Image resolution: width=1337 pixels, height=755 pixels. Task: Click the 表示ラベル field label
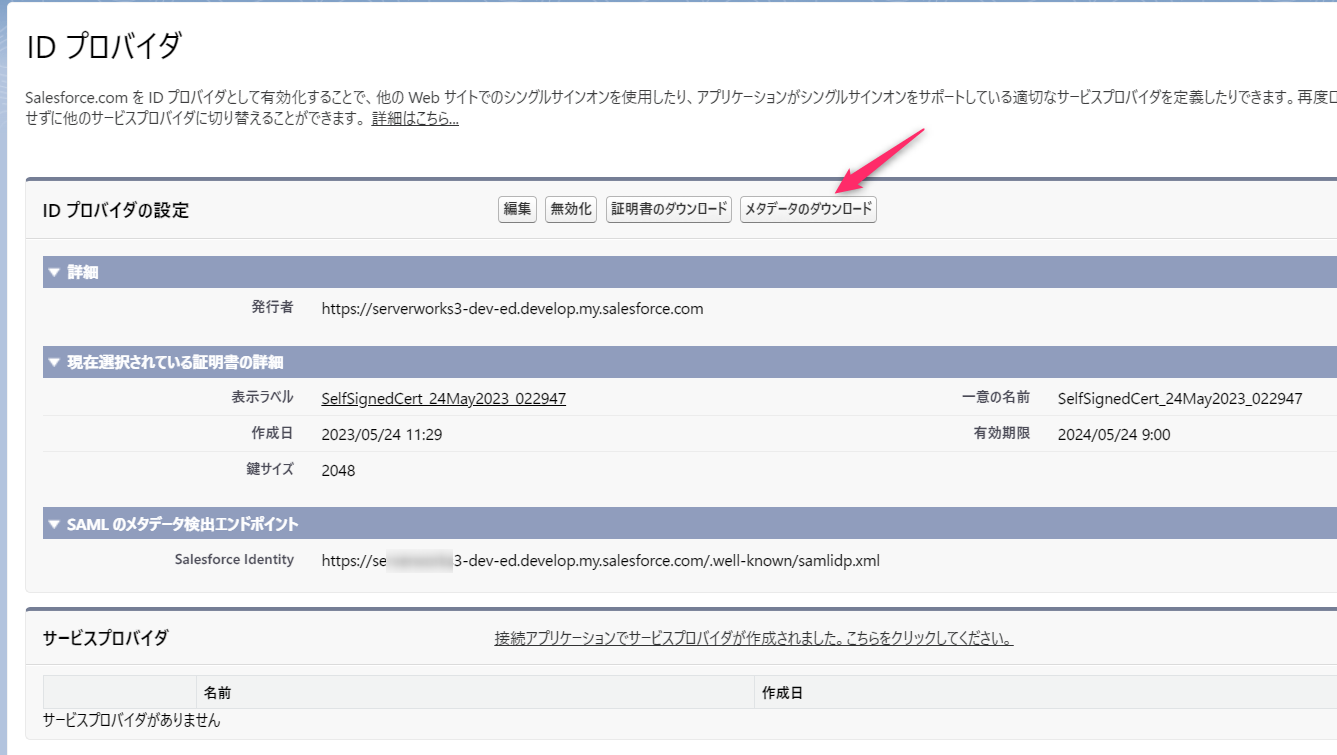click(x=262, y=397)
